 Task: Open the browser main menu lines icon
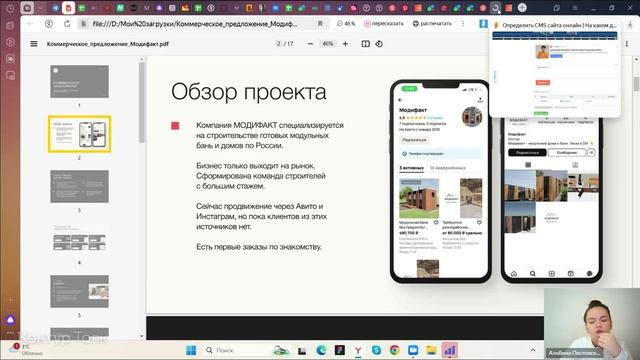pyautogui.click(x=575, y=8)
